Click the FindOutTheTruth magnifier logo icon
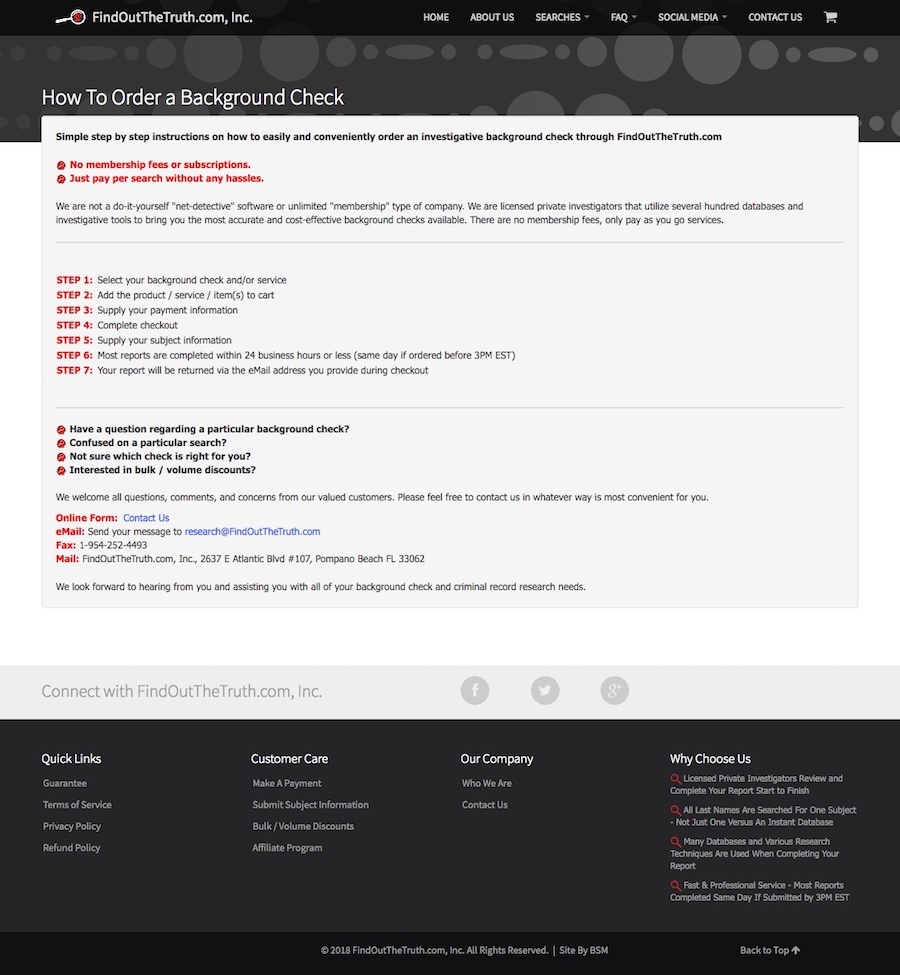The width and height of the screenshot is (900, 975). click(70, 17)
